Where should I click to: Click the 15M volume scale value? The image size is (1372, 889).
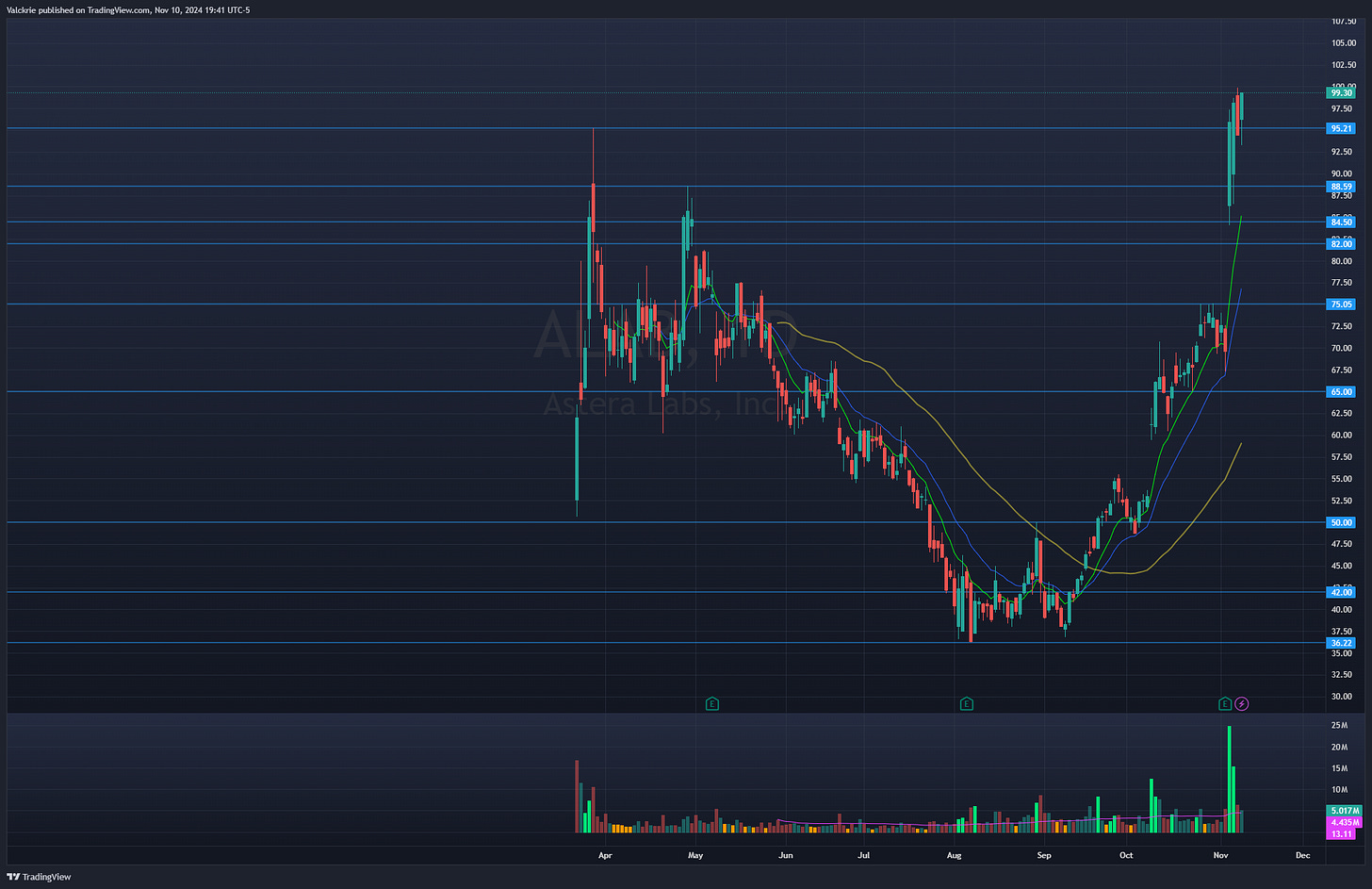click(1338, 768)
